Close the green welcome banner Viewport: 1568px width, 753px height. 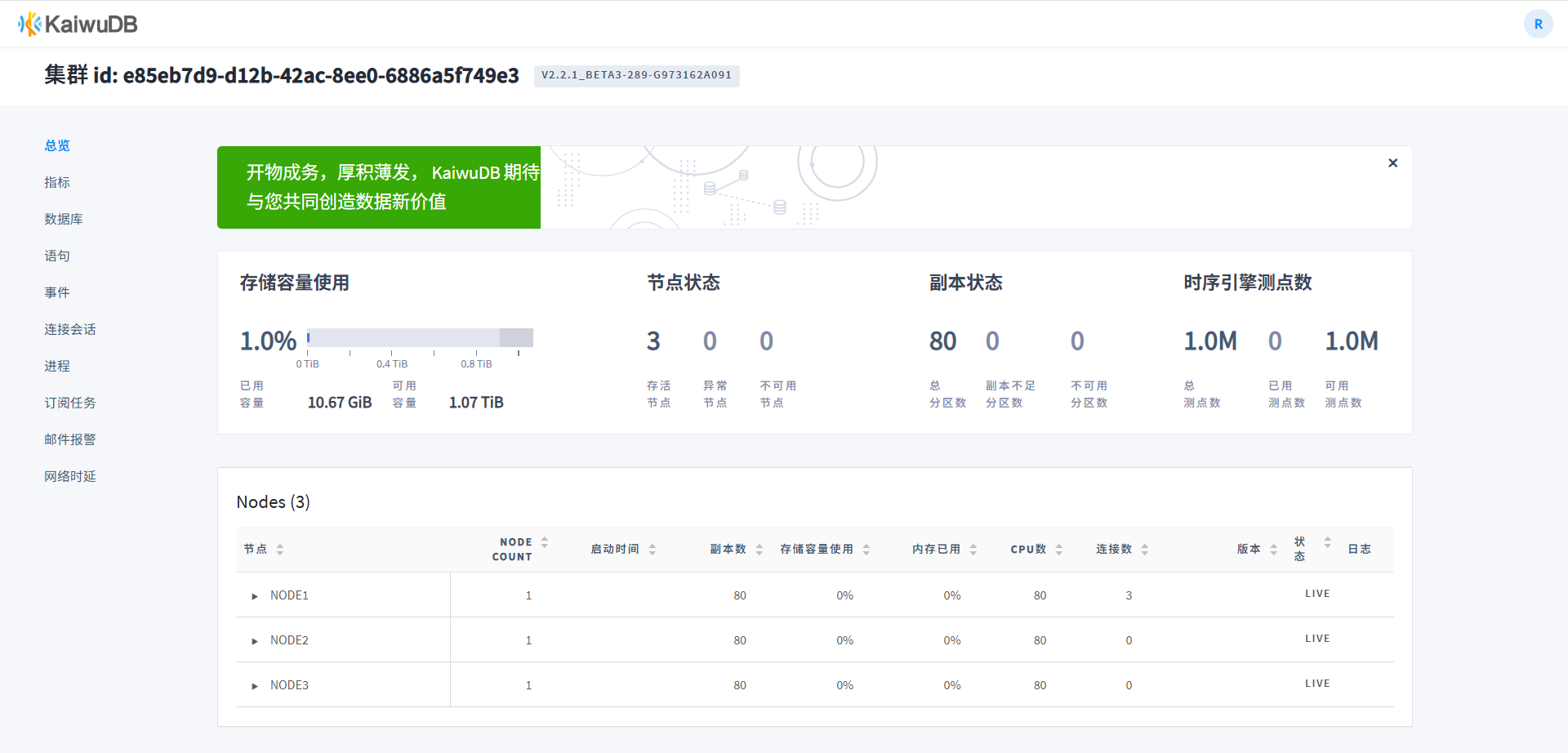(1392, 163)
